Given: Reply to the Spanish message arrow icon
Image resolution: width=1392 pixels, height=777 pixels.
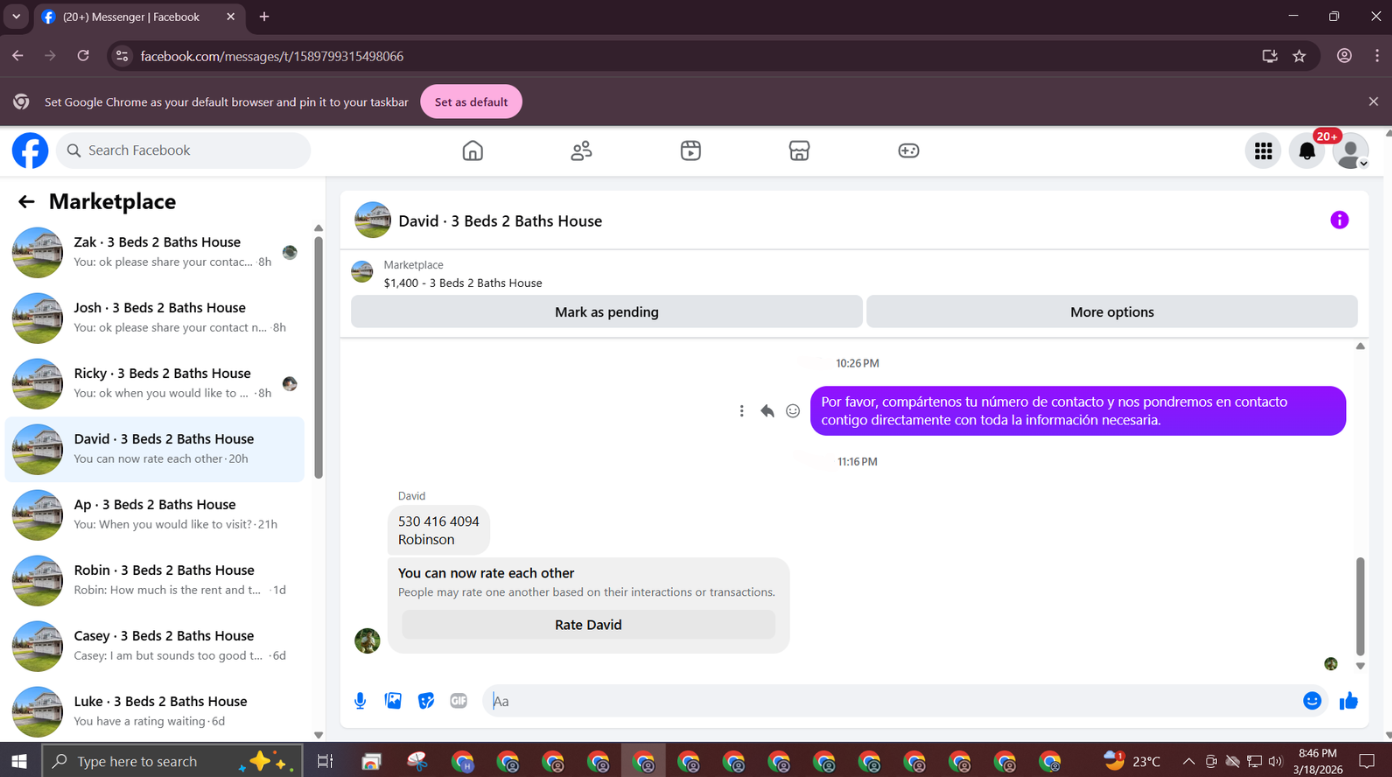Looking at the screenshot, I should tap(767, 411).
